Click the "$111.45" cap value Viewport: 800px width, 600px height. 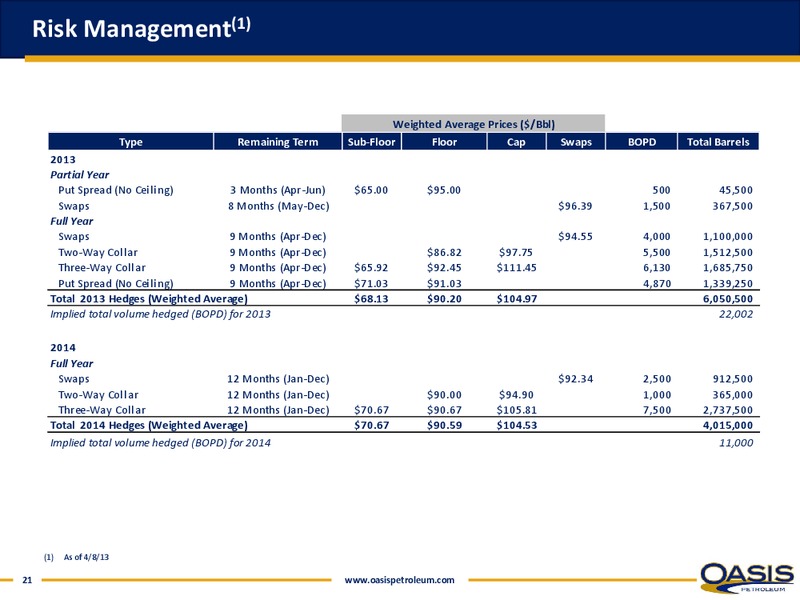pyautogui.click(x=516, y=268)
